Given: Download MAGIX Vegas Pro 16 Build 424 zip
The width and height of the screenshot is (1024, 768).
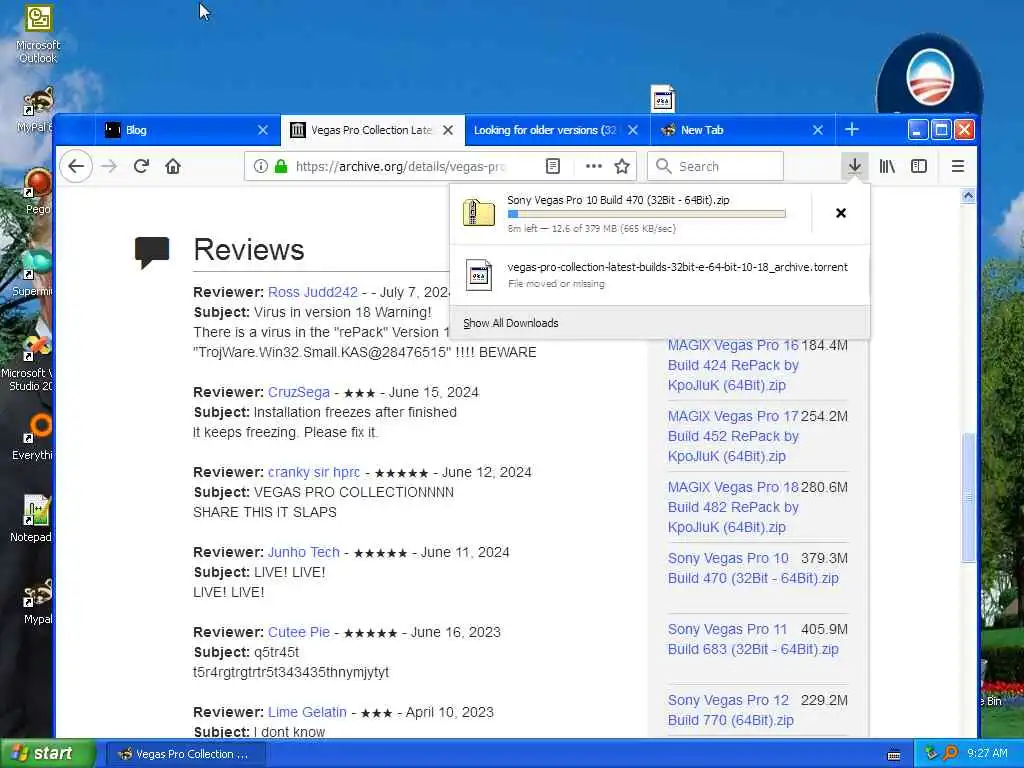Looking at the screenshot, I should [x=733, y=365].
